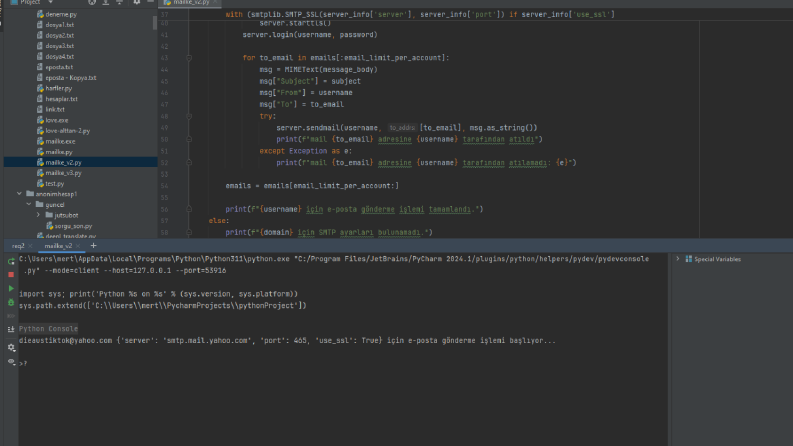Click the to_addrs inlay hint
This screenshot has width=793, height=446.
point(402,128)
